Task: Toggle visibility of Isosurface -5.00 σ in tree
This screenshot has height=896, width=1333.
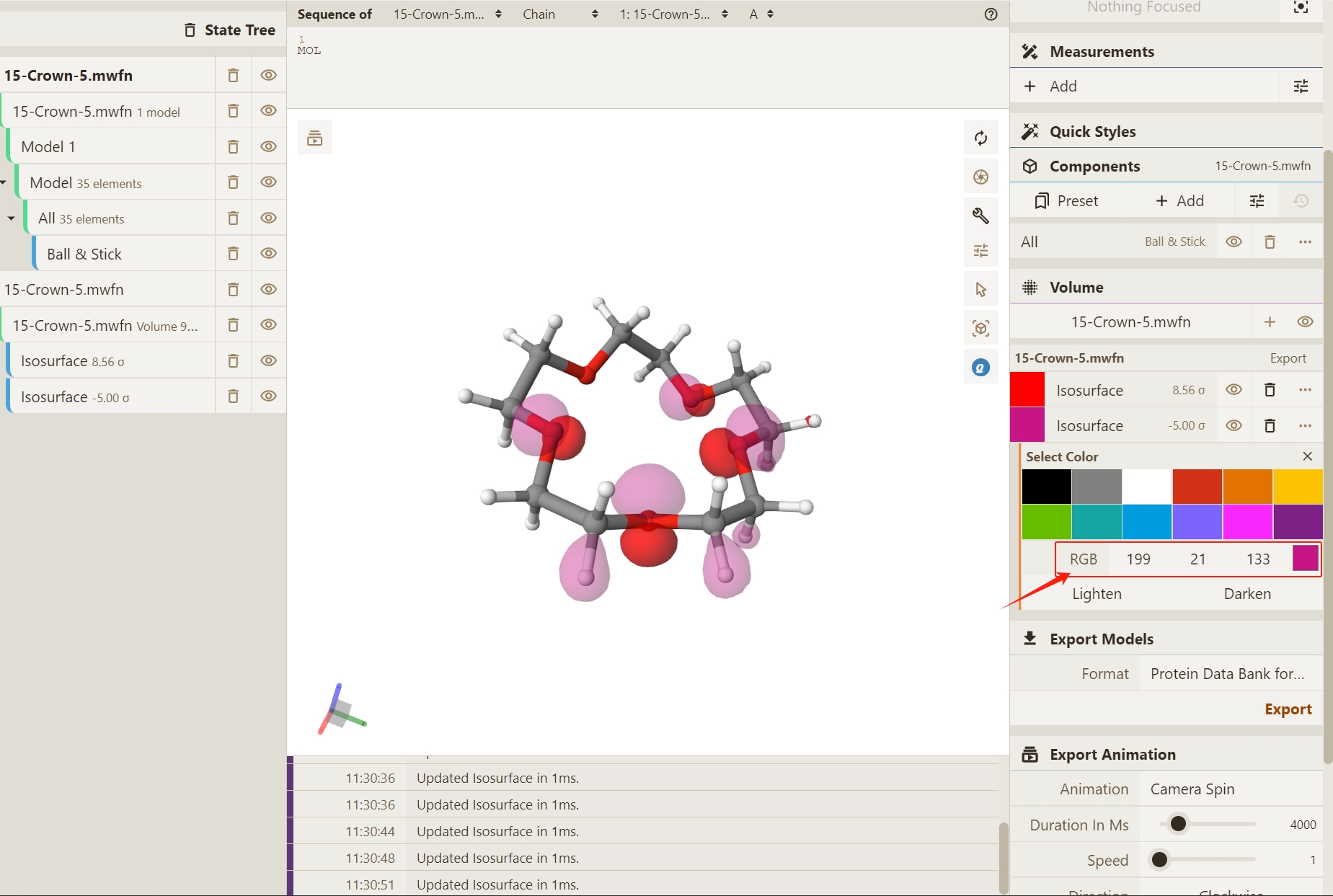Action: tap(268, 396)
